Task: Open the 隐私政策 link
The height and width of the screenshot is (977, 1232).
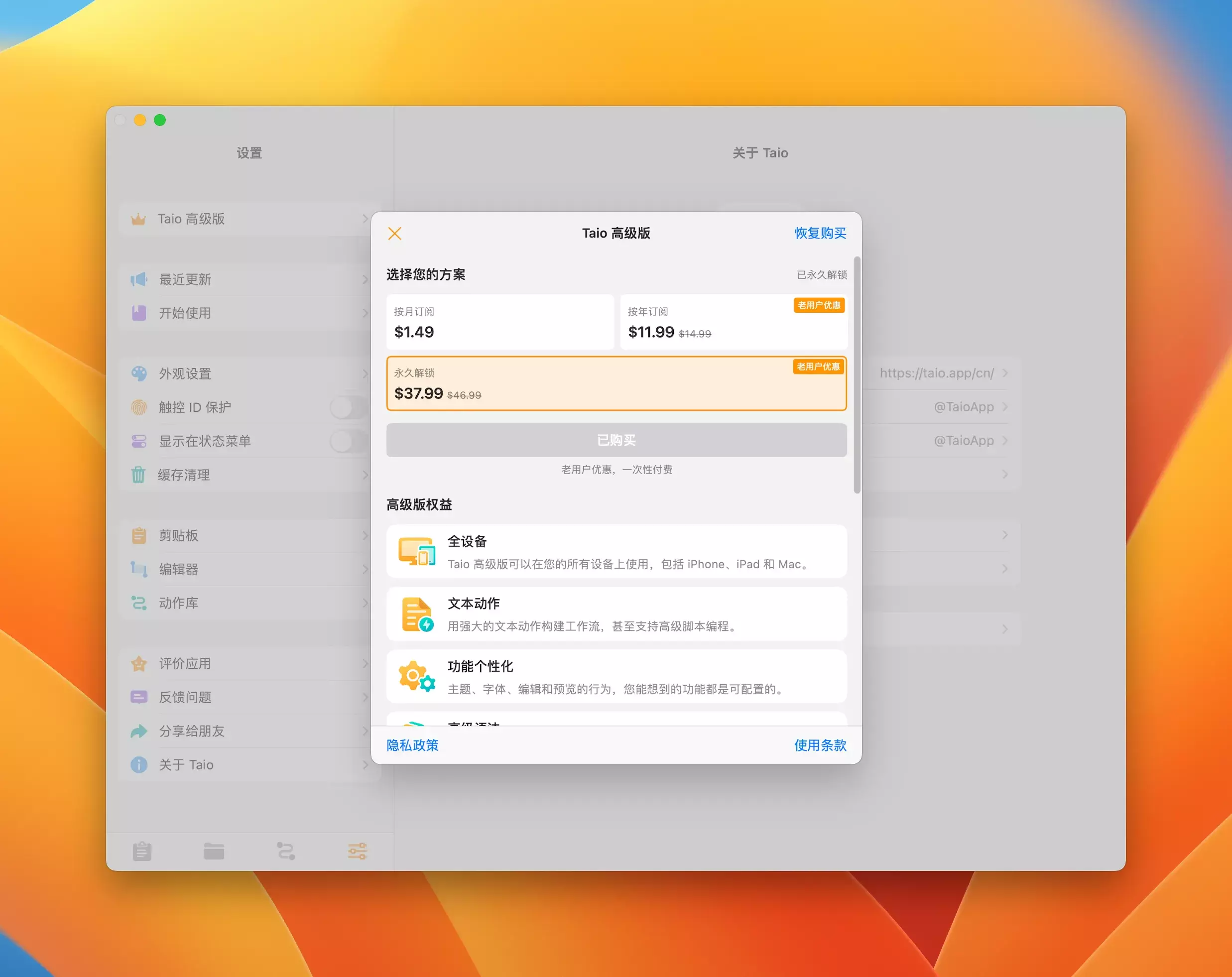Action: (x=412, y=745)
